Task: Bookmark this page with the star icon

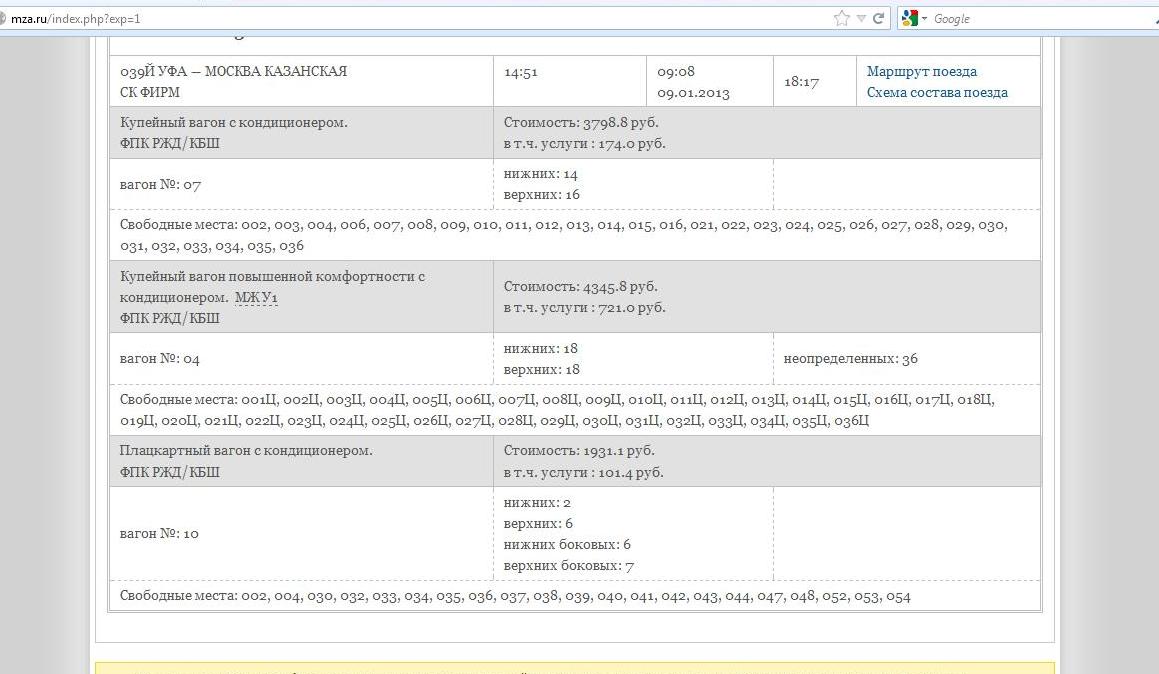Action: [841, 18]
